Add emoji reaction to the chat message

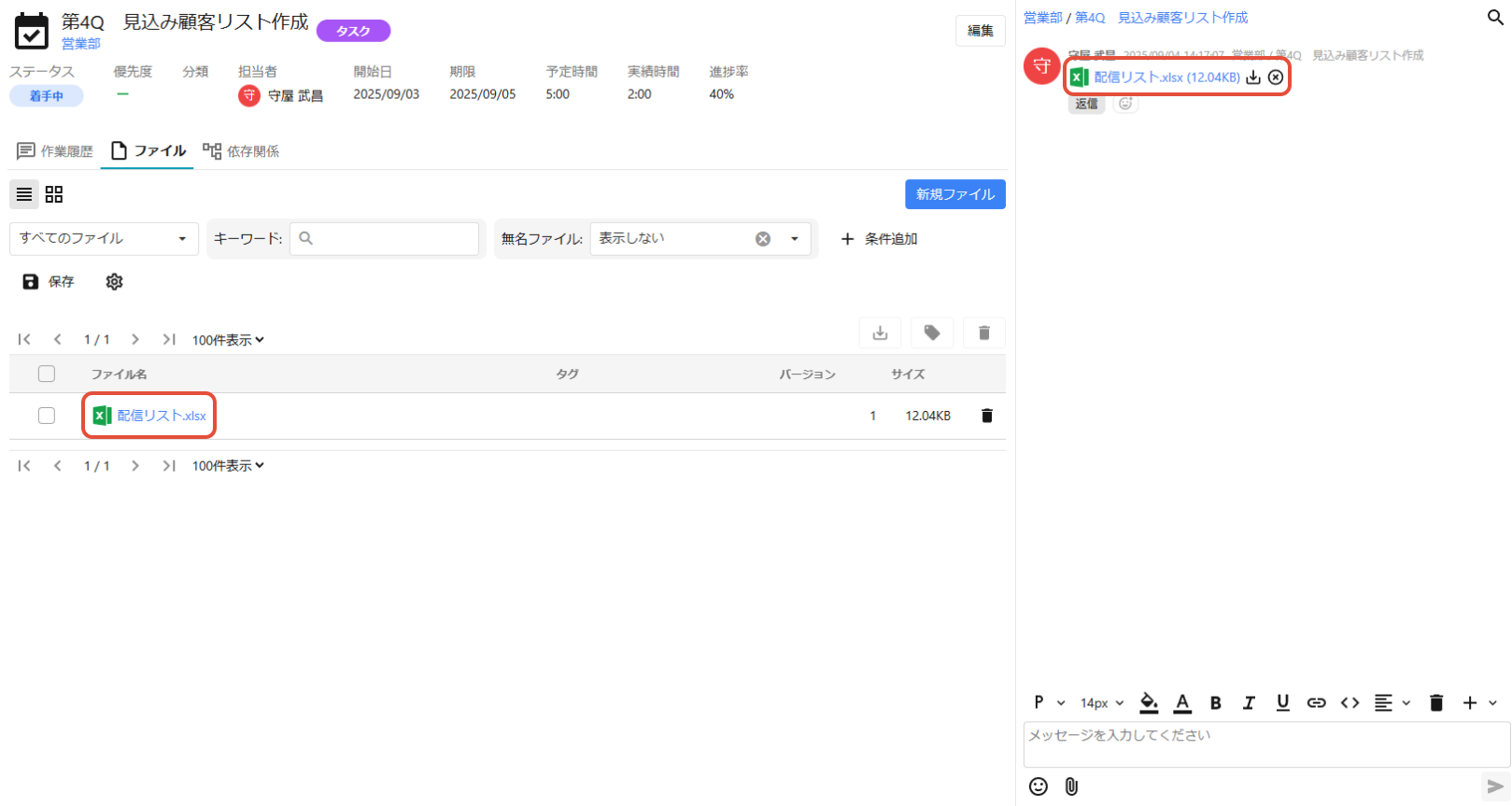coord(1125,104)
